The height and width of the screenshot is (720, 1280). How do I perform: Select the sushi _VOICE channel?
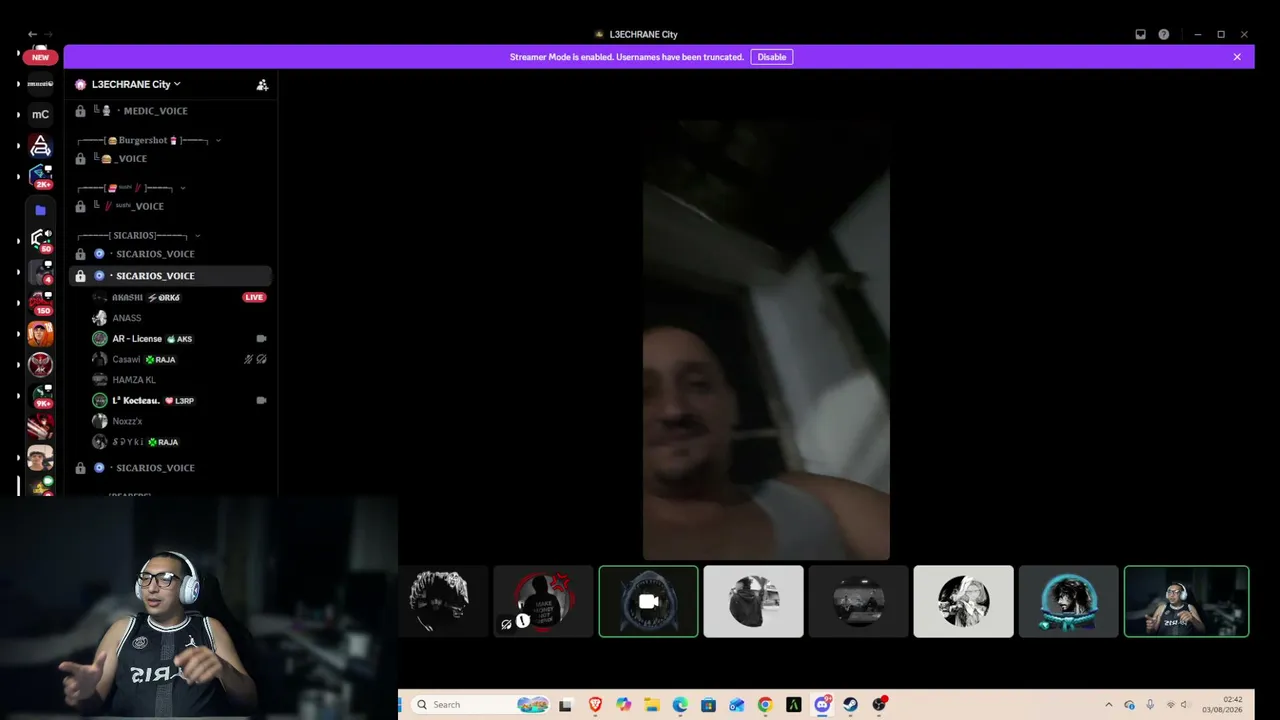170,206
